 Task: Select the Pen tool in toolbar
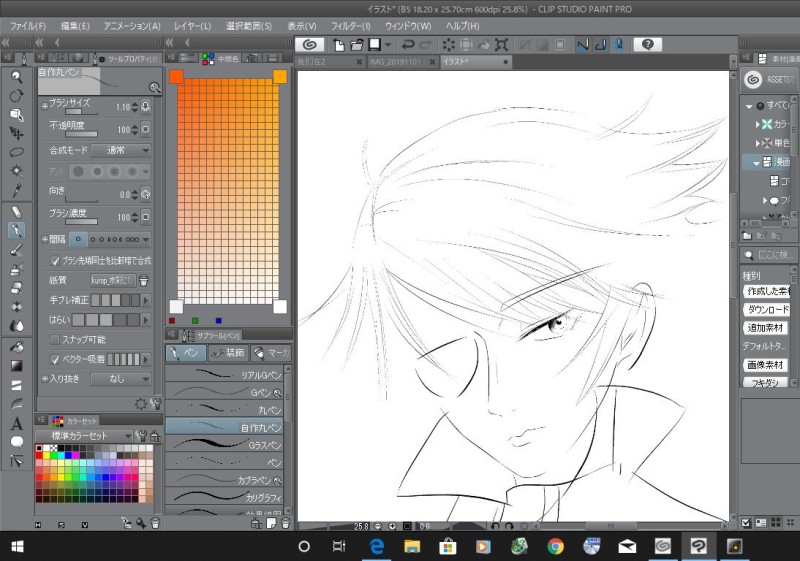click(16, 231)
